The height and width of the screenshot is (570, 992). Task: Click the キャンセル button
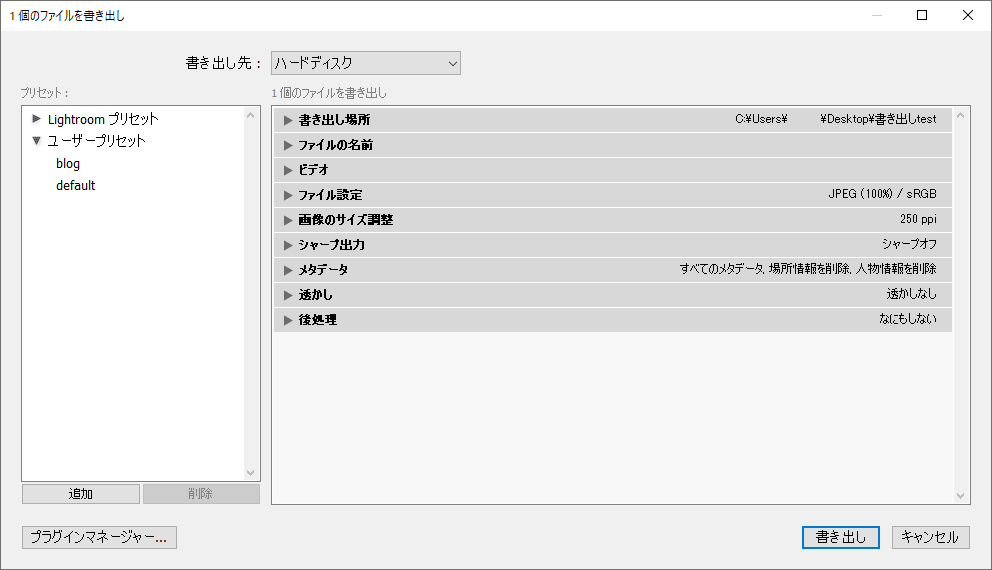(931, 537)
